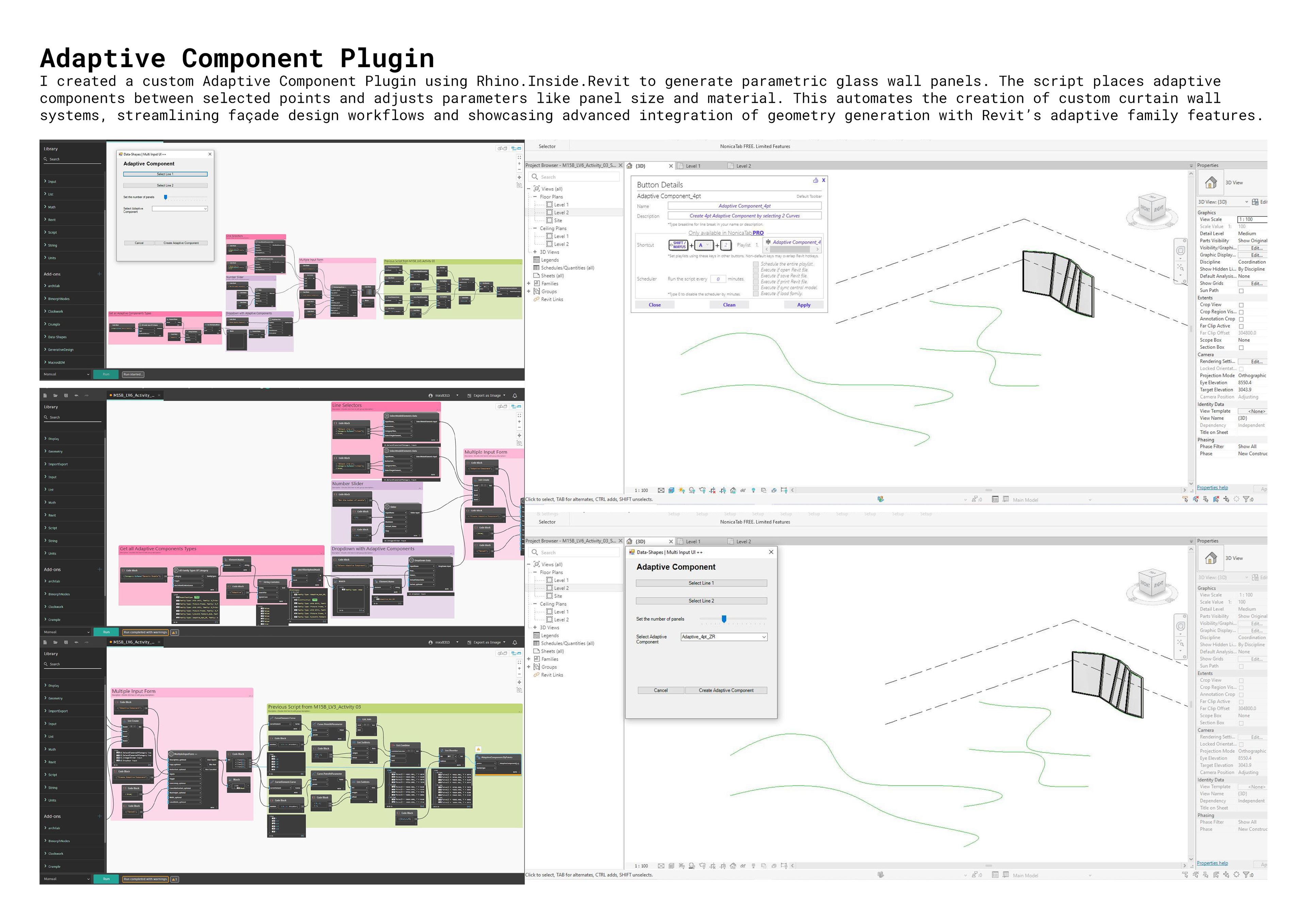The height and width of the screenshot is (924, 1307).
Task: Click the Save icon in Dynamo toolbar
Action: [x=66, y=395]
